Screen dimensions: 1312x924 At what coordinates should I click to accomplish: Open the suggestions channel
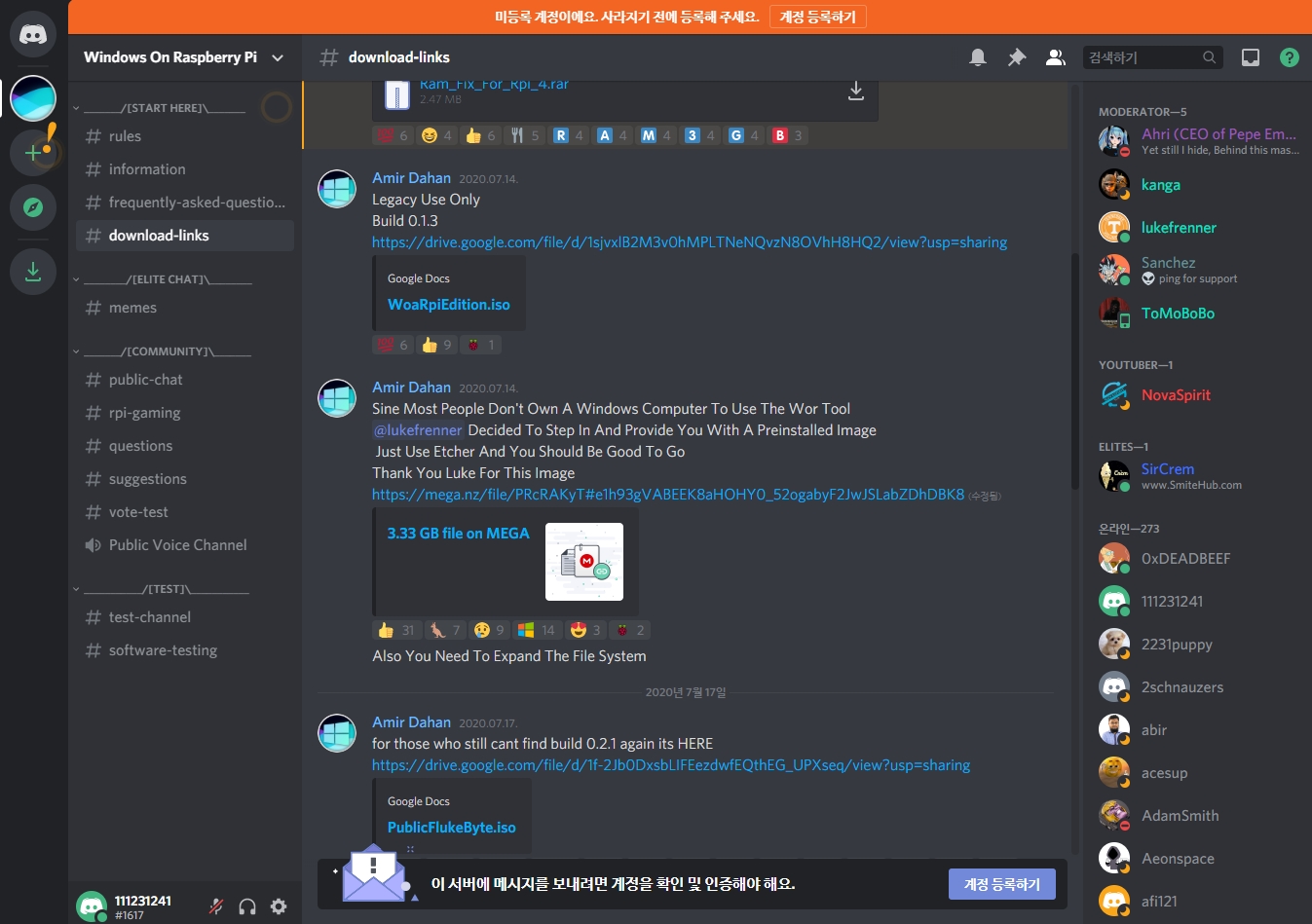185,479
